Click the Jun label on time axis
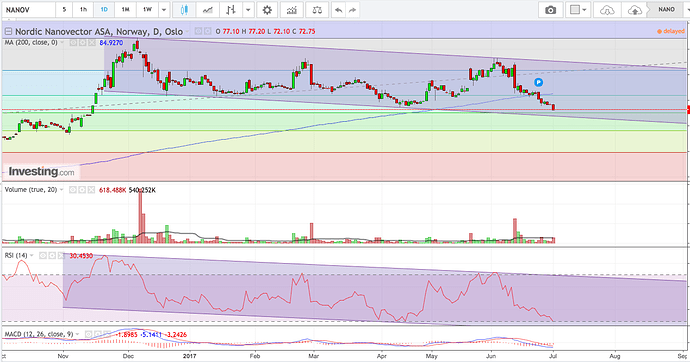 coord(491,356)
